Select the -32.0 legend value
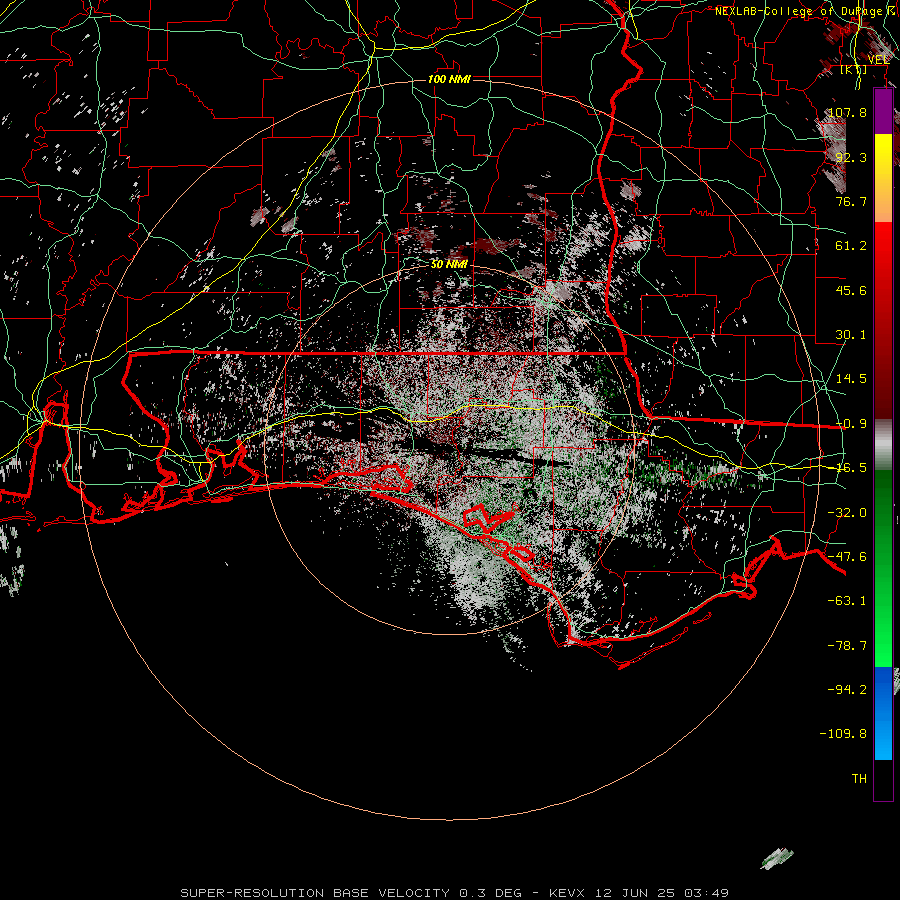 click(x=847, y=513)
